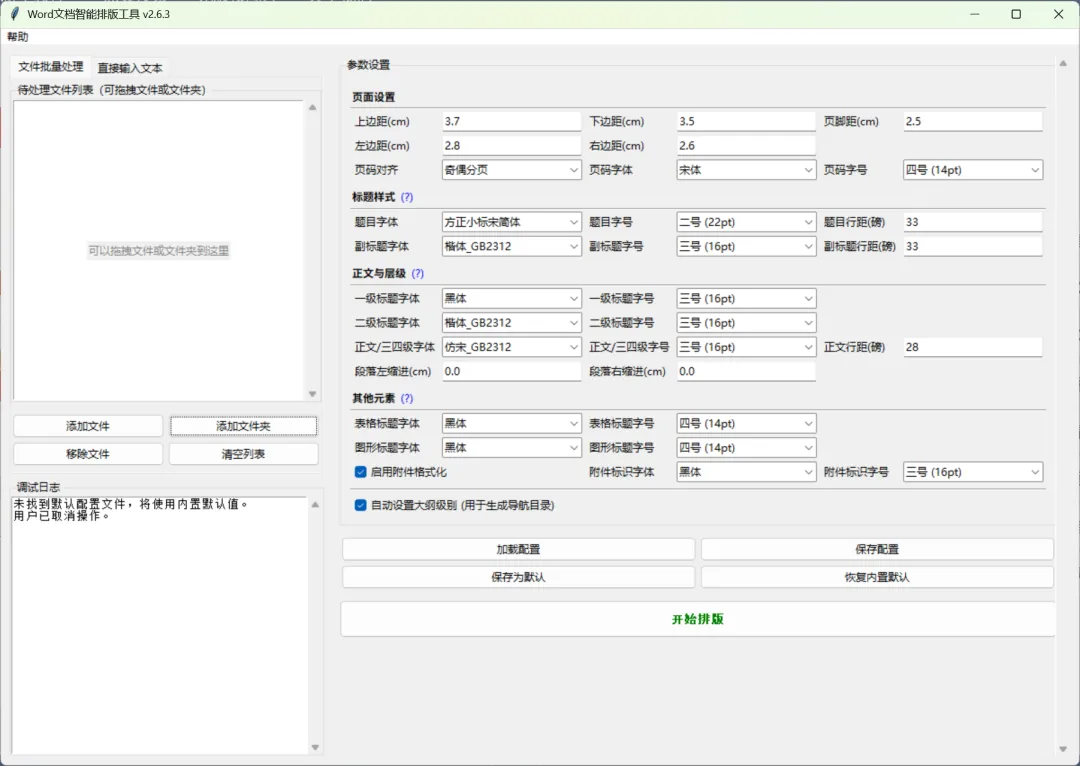Maximize the application window
Viewport: 1080px width, 766px height.
point(1016,14)
